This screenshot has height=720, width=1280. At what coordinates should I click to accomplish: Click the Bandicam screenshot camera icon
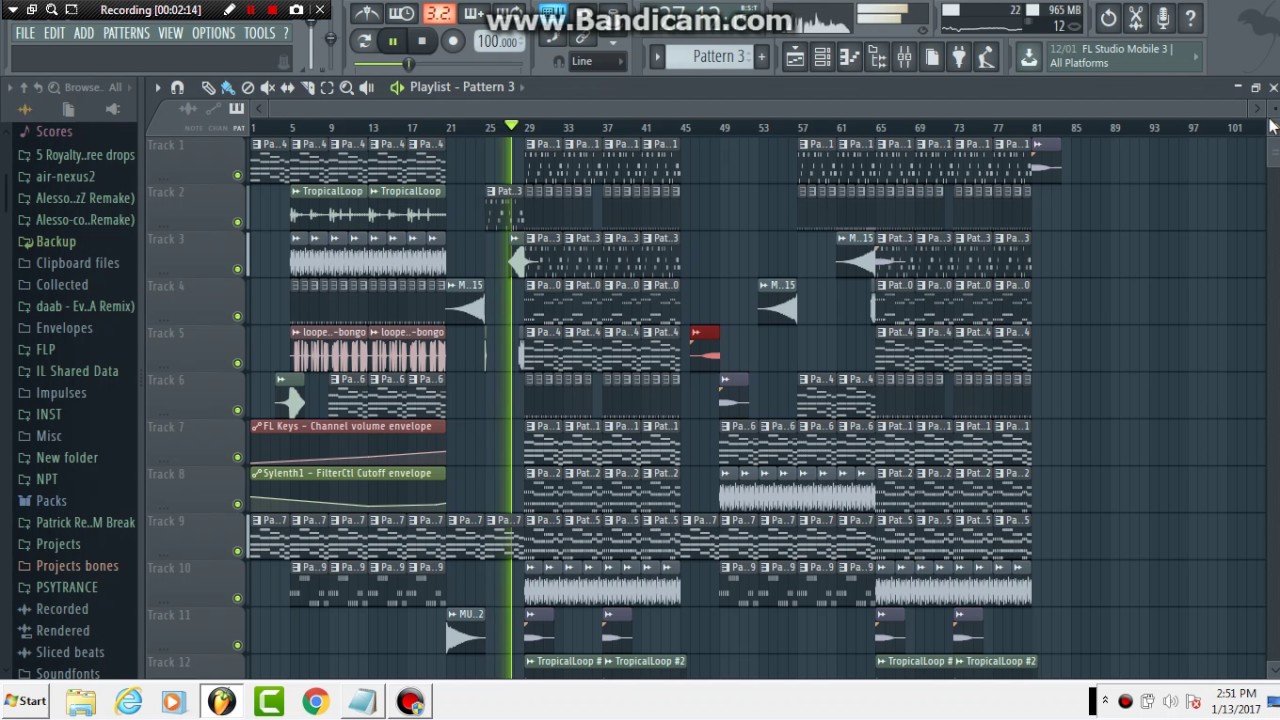[x=296, y=10]
